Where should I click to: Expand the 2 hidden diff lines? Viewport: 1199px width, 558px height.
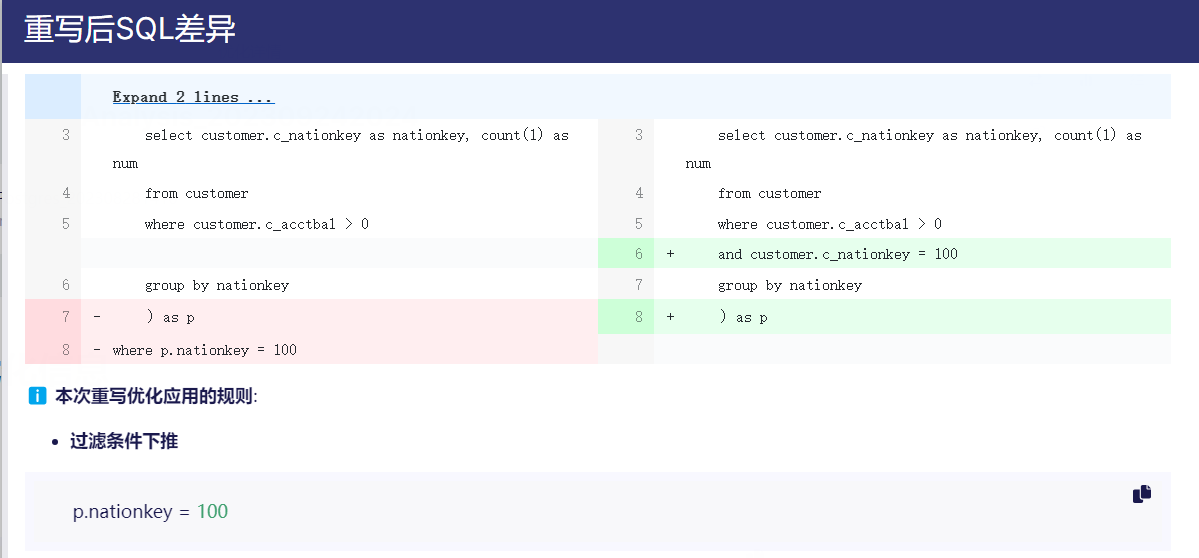(x=193, y=97)
